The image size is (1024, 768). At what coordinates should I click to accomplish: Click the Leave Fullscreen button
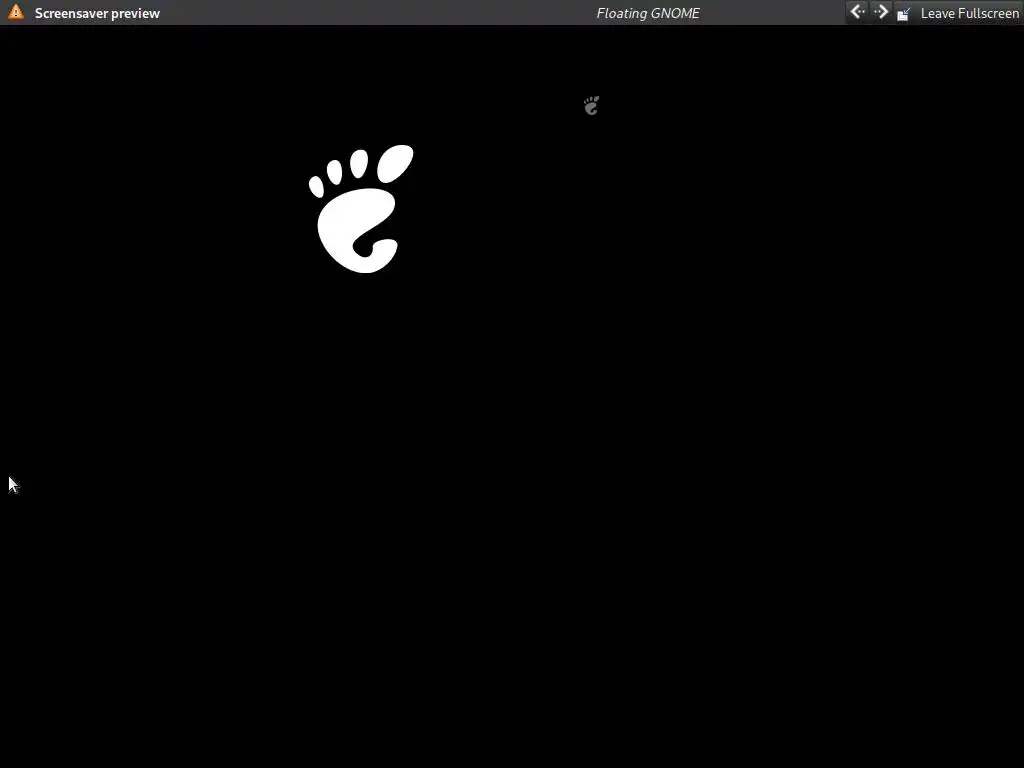[x=958, y=13]
